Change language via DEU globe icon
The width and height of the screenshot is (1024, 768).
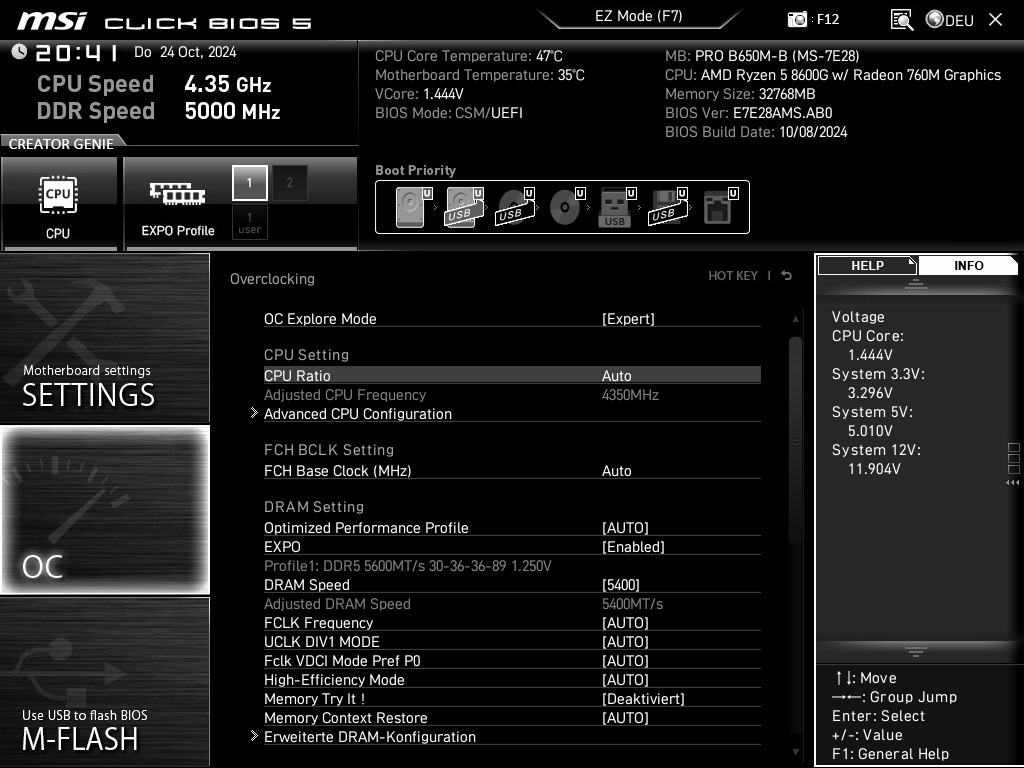(x=950, y=20)
